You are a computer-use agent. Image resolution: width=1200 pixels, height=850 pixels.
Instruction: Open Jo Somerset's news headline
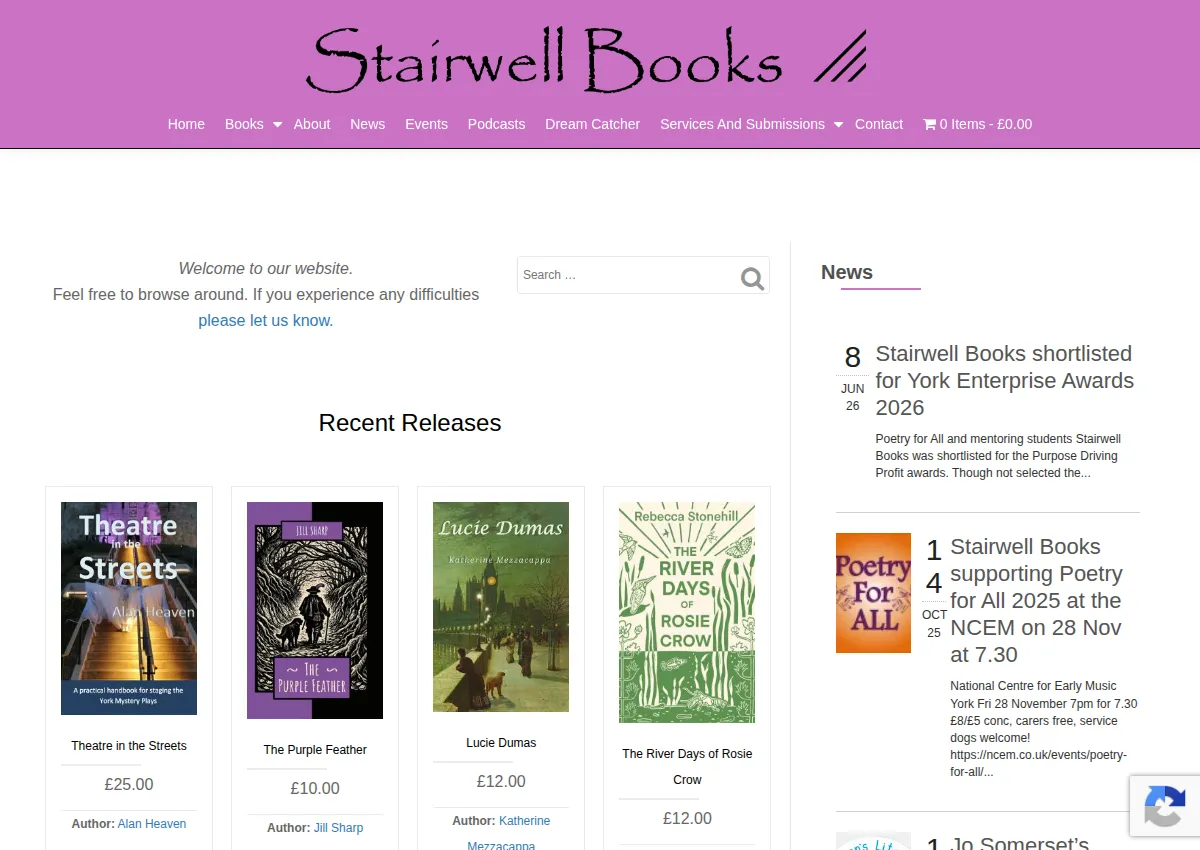(1019, 842)
